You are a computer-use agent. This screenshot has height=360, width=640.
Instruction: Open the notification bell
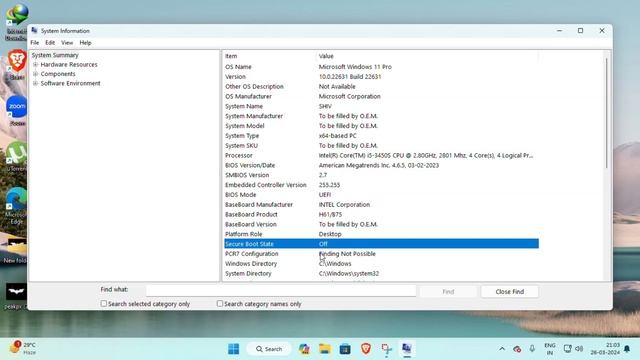(x=627, y=349)
